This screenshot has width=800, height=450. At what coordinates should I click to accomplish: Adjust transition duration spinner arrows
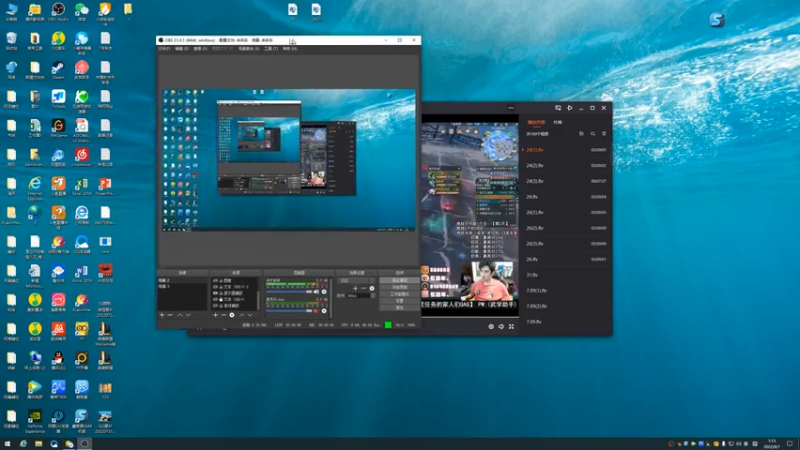coord(373,295)
